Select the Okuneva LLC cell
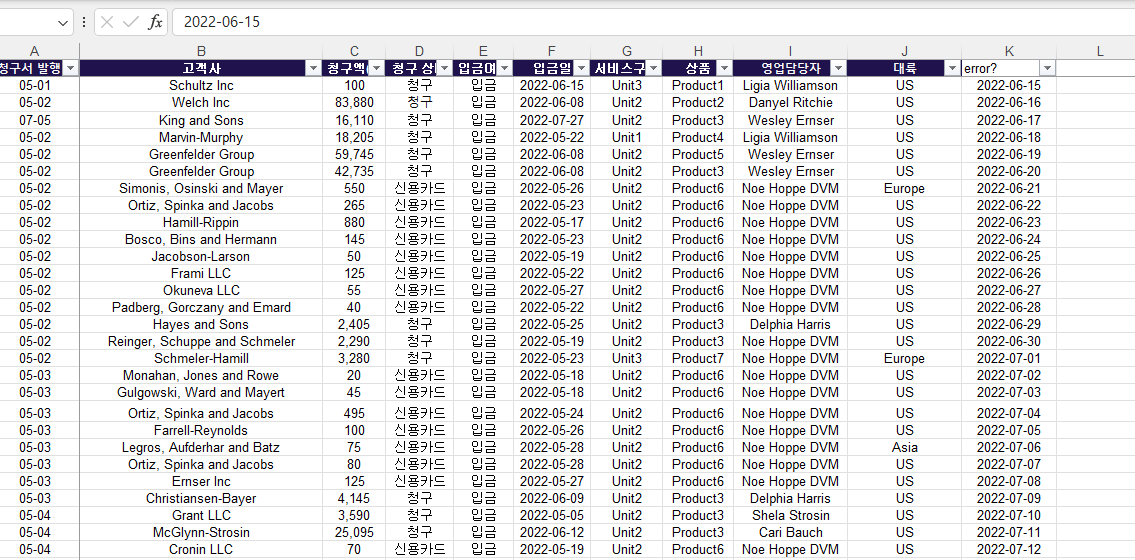The image size is (1135, 560). (x=201, y=290)
